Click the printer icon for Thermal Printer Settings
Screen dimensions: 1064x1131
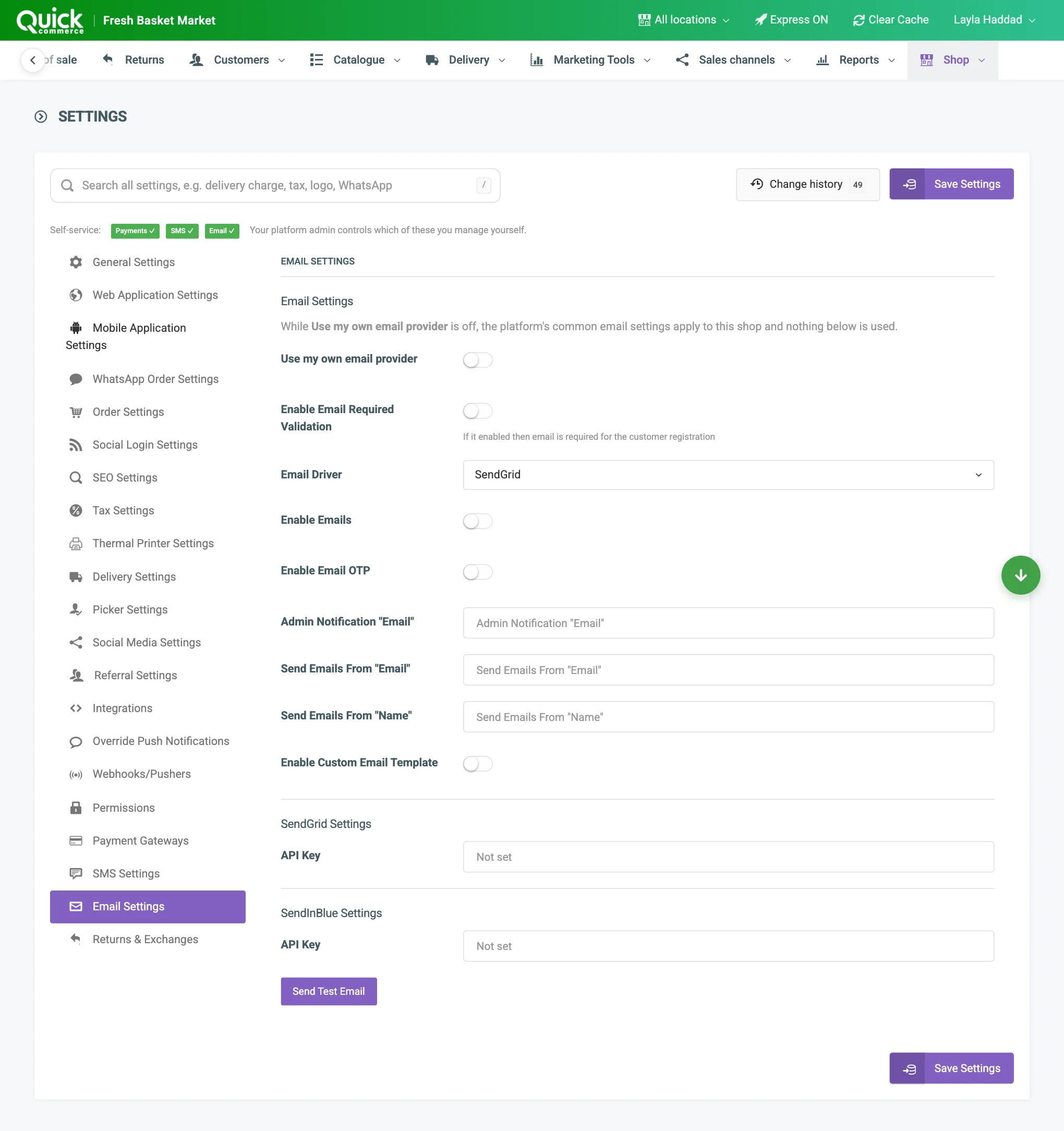tap(76, 544)
